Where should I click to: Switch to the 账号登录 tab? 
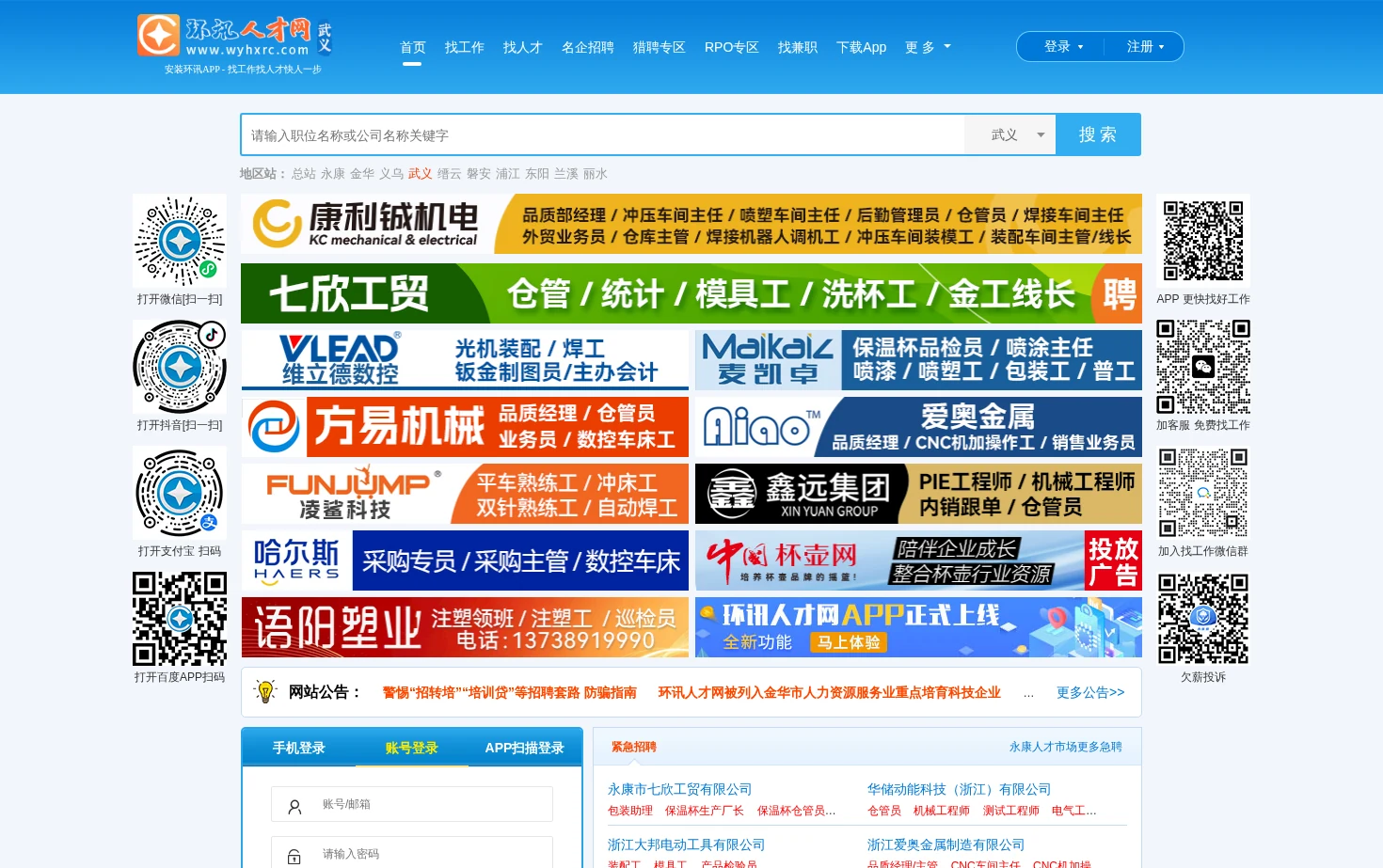tap(412, 748)
